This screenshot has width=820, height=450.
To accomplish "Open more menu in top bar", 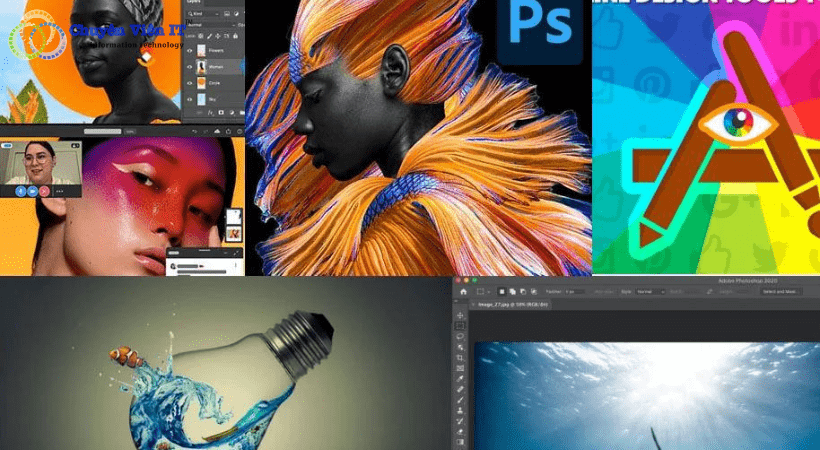I will [x=240, y=131].
